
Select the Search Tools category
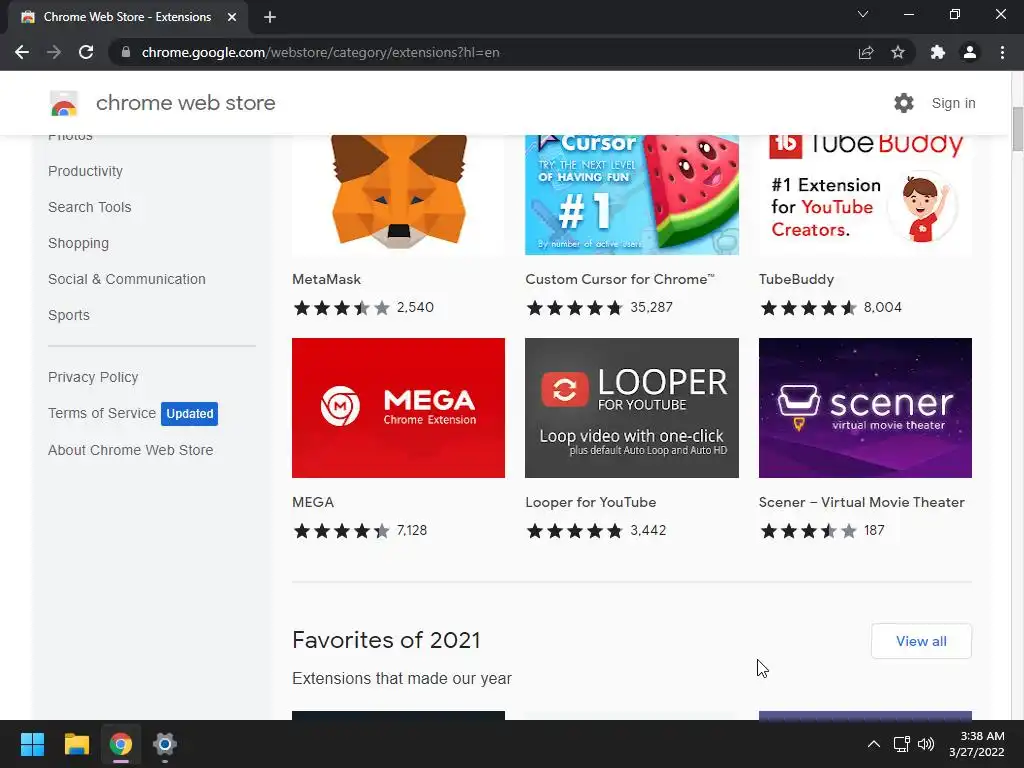click(x=89, y=207)
